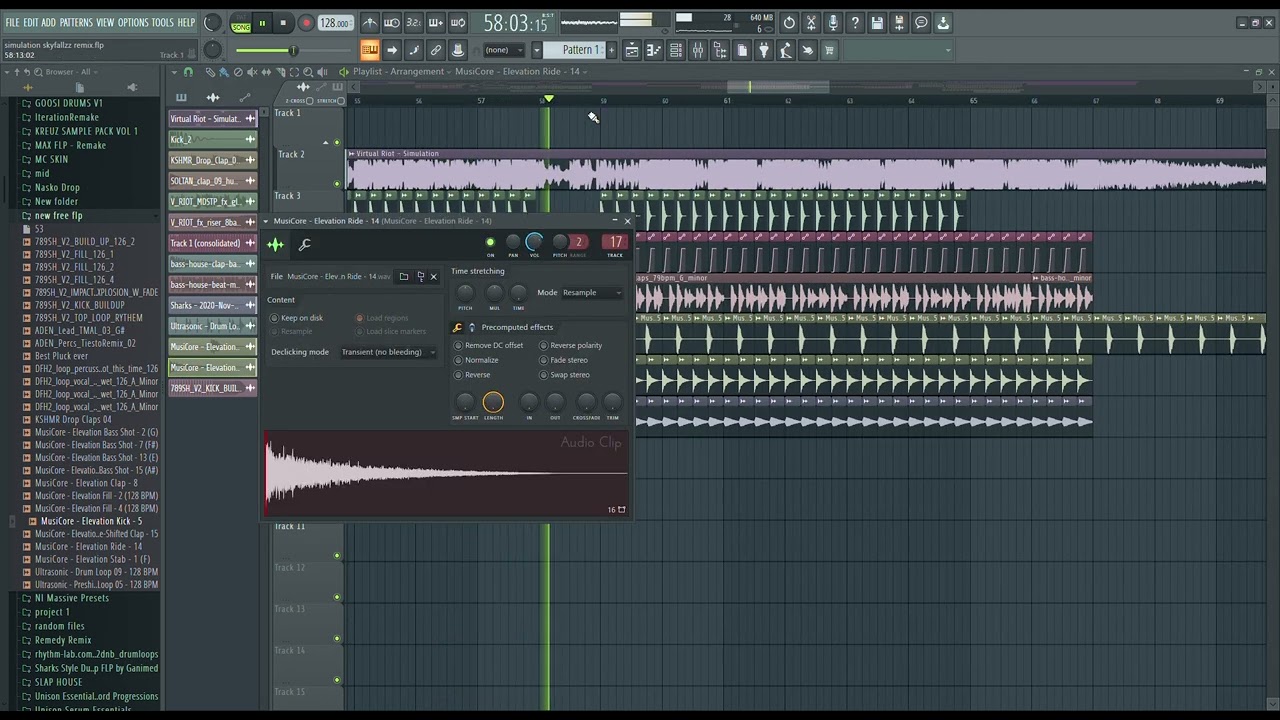Click the folder browse icon beside File name
The width and height of the screenshot is (1280, 720).
404,277
